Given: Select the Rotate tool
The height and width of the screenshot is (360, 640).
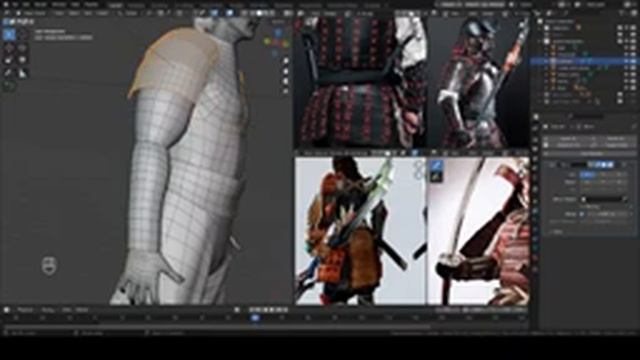Looking at the screenshot, I should tap(23, 47).
